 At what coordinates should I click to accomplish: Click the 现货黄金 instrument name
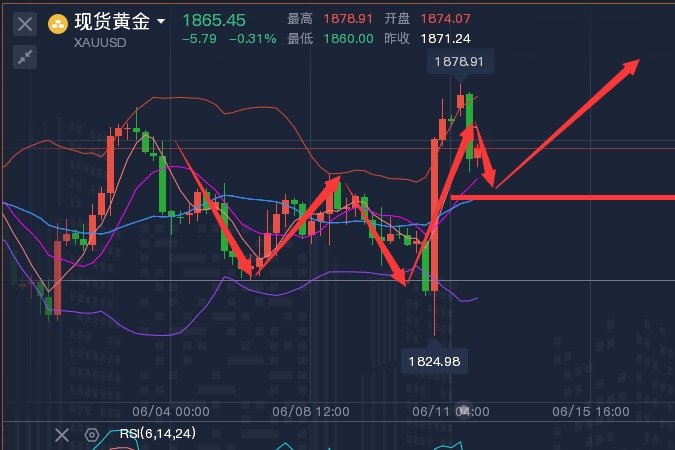click(113, 22)
